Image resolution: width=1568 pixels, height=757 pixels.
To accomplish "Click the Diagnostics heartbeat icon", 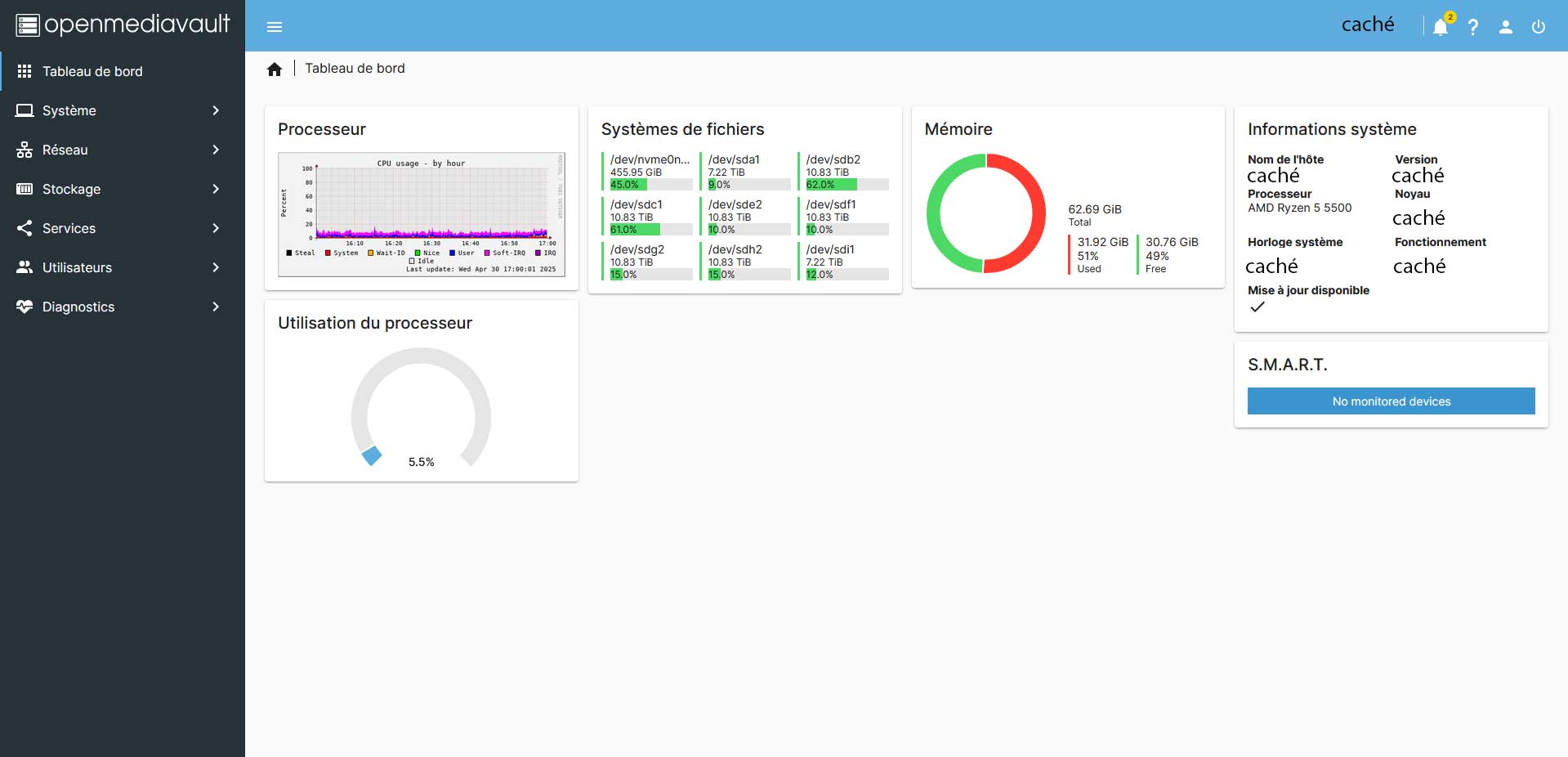I will (25, 307).
